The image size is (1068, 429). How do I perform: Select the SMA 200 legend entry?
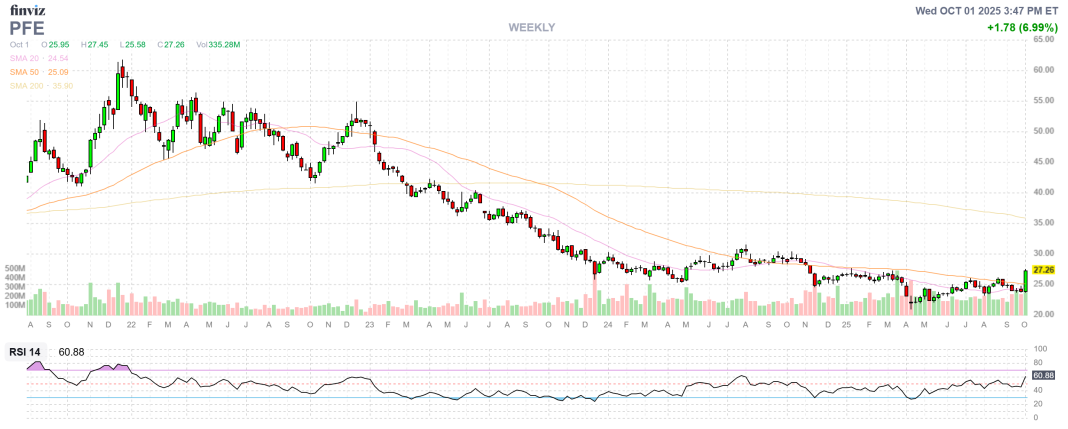(x=41, y=85)
